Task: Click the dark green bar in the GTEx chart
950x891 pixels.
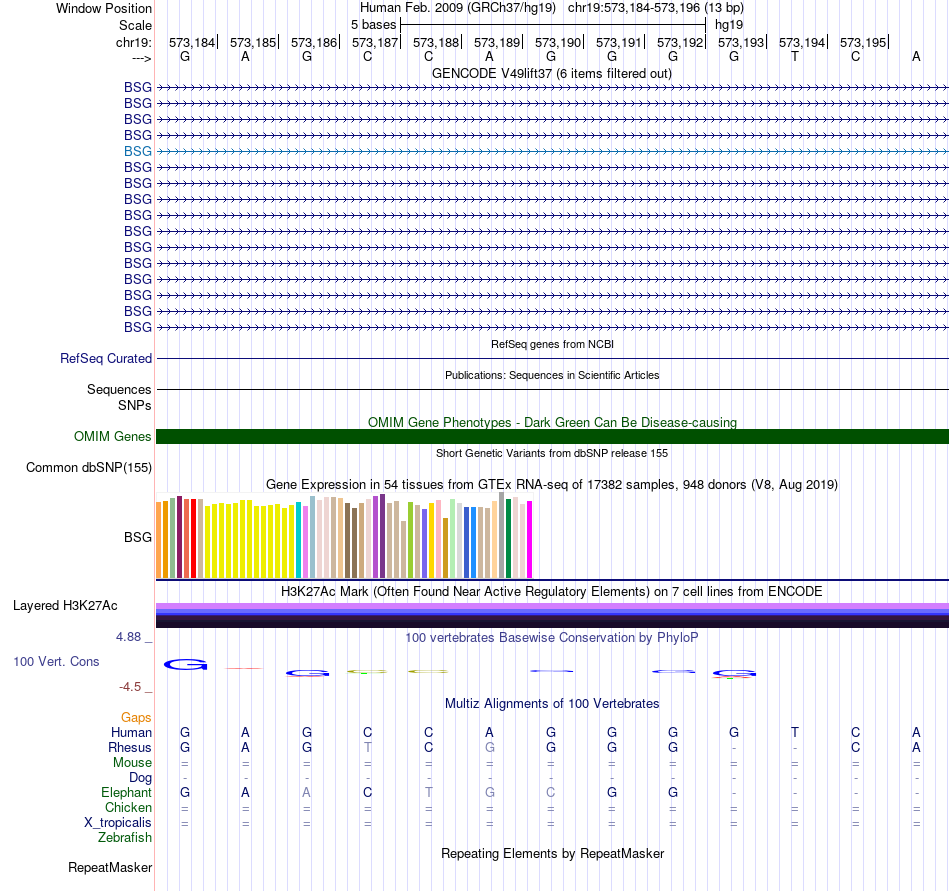Action: pyautogui.click(x=508, y=538)
